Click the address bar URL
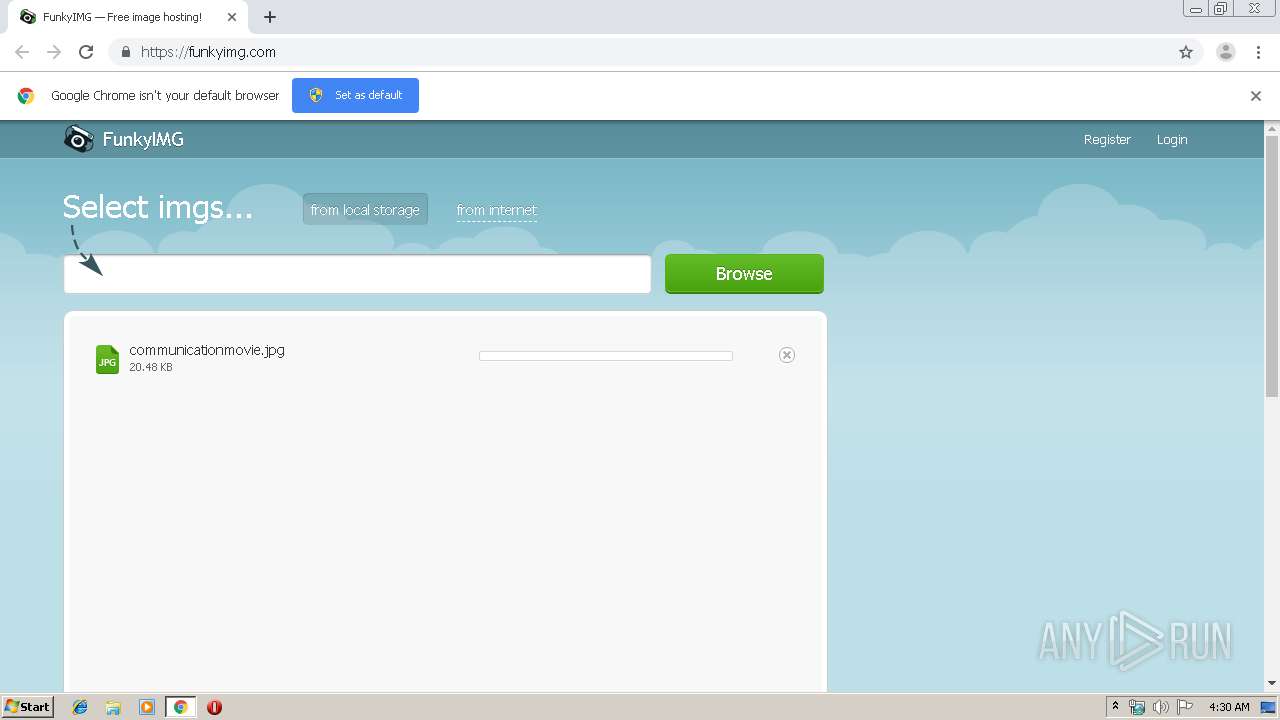 coord(208,52)
